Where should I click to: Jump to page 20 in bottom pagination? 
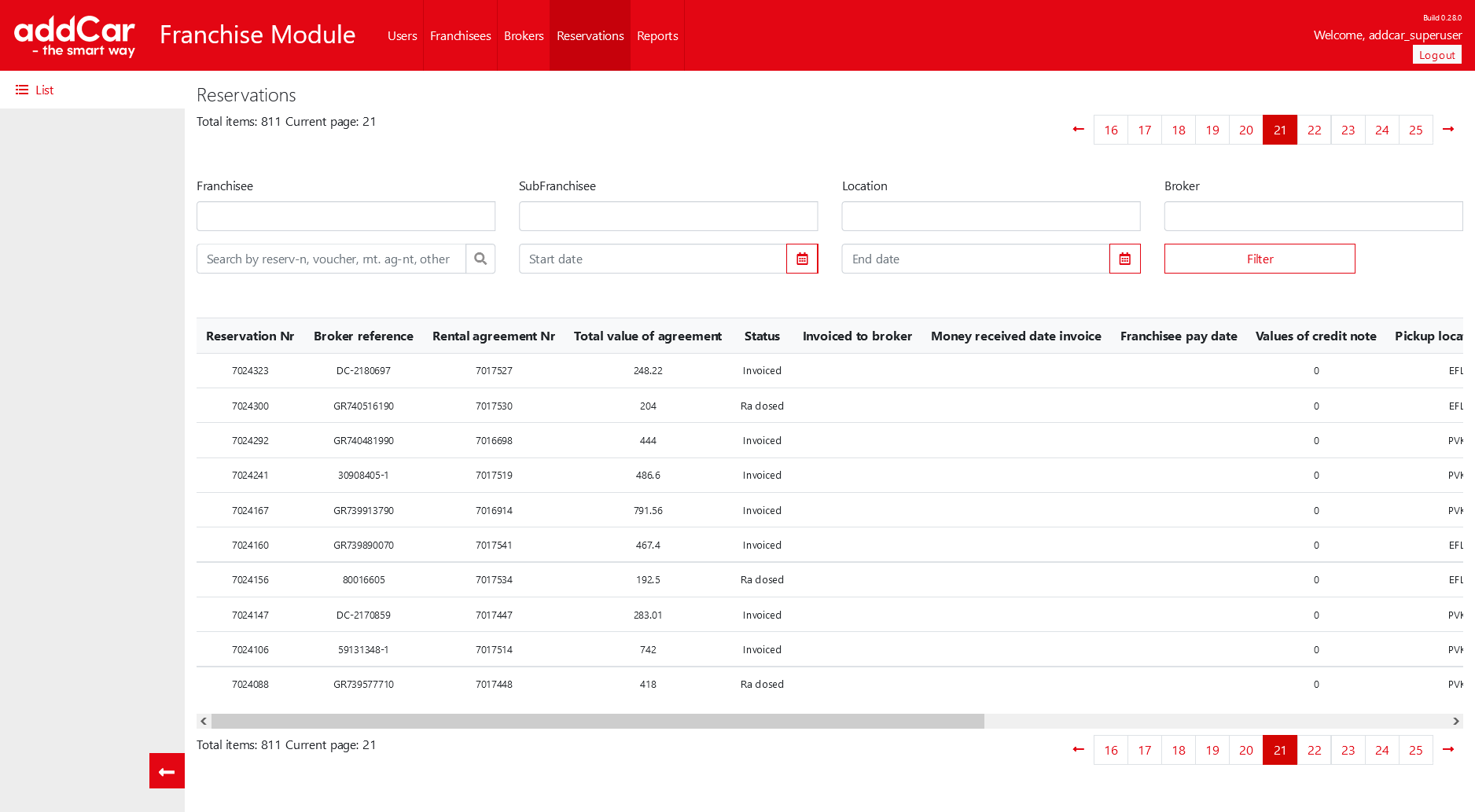[1246, 750]
